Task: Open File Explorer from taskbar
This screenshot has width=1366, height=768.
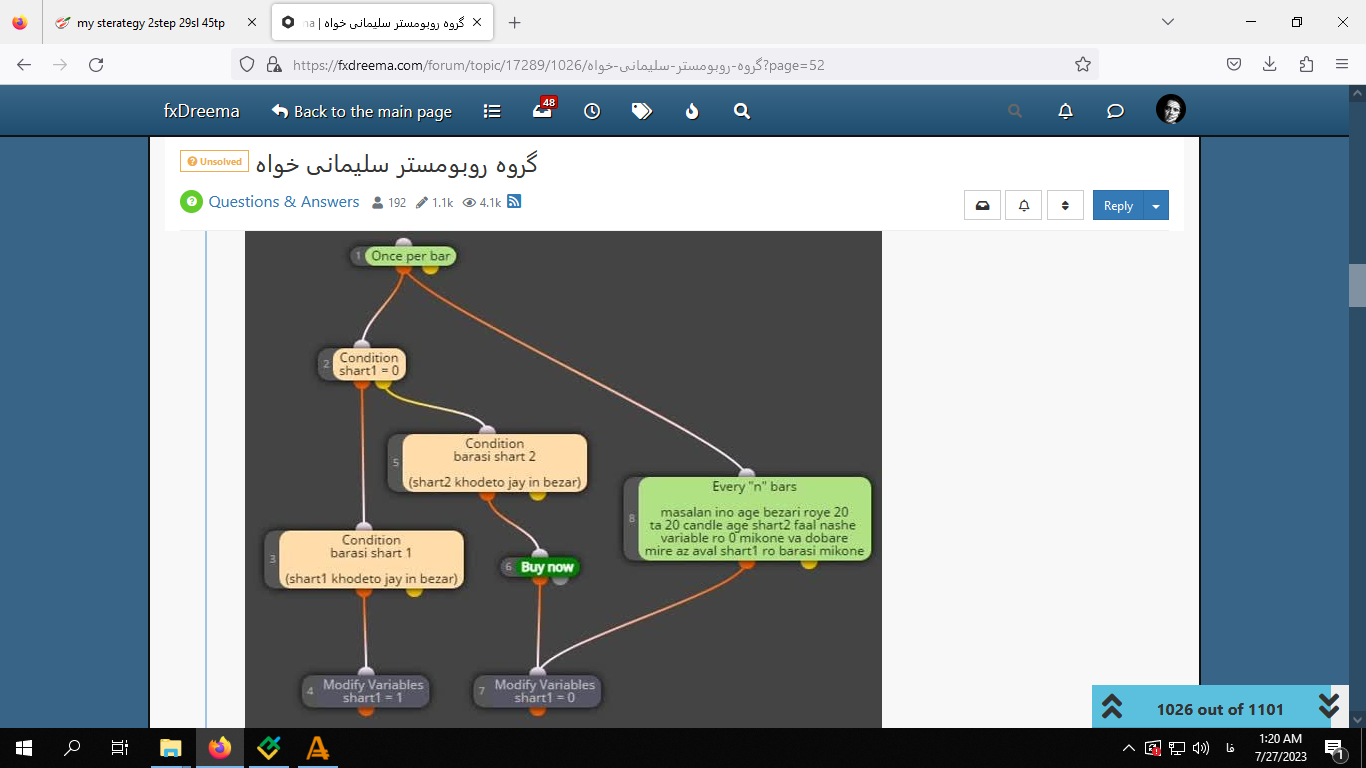Action: (x=171, y=748)
